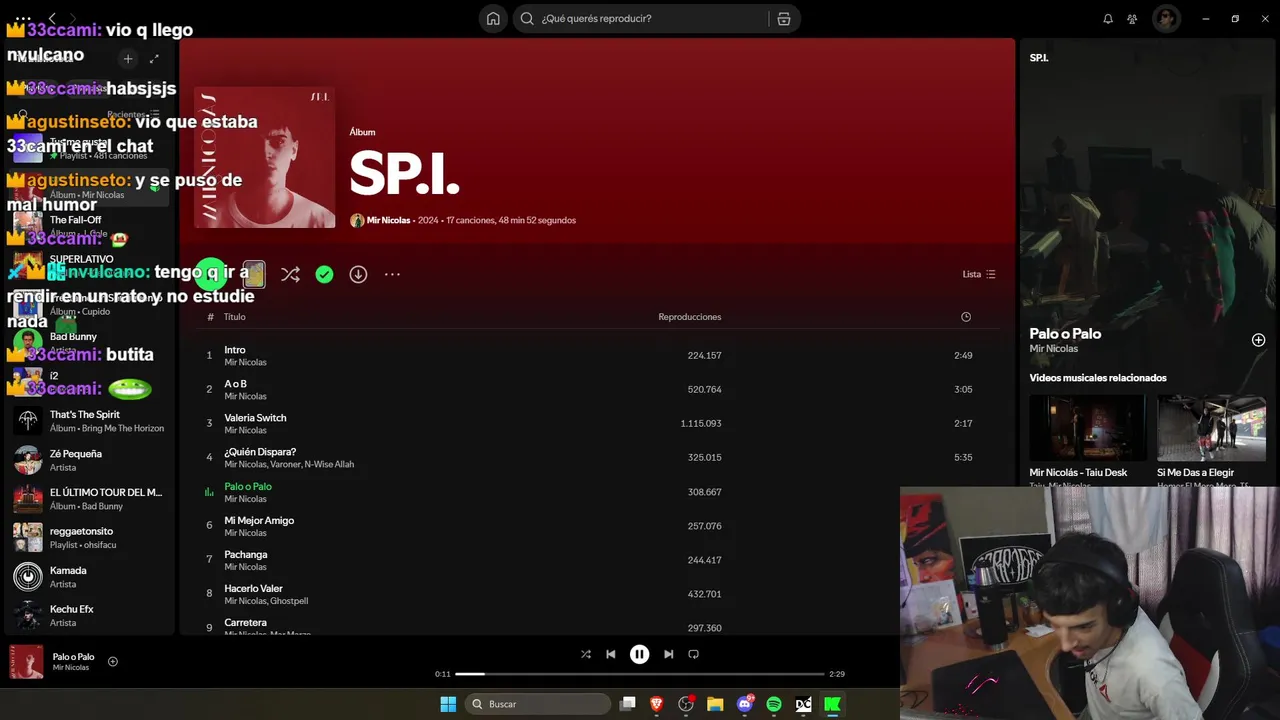Open Spotify from taskbar
This screenshot has width=1280, height=720.
point(774,704)
